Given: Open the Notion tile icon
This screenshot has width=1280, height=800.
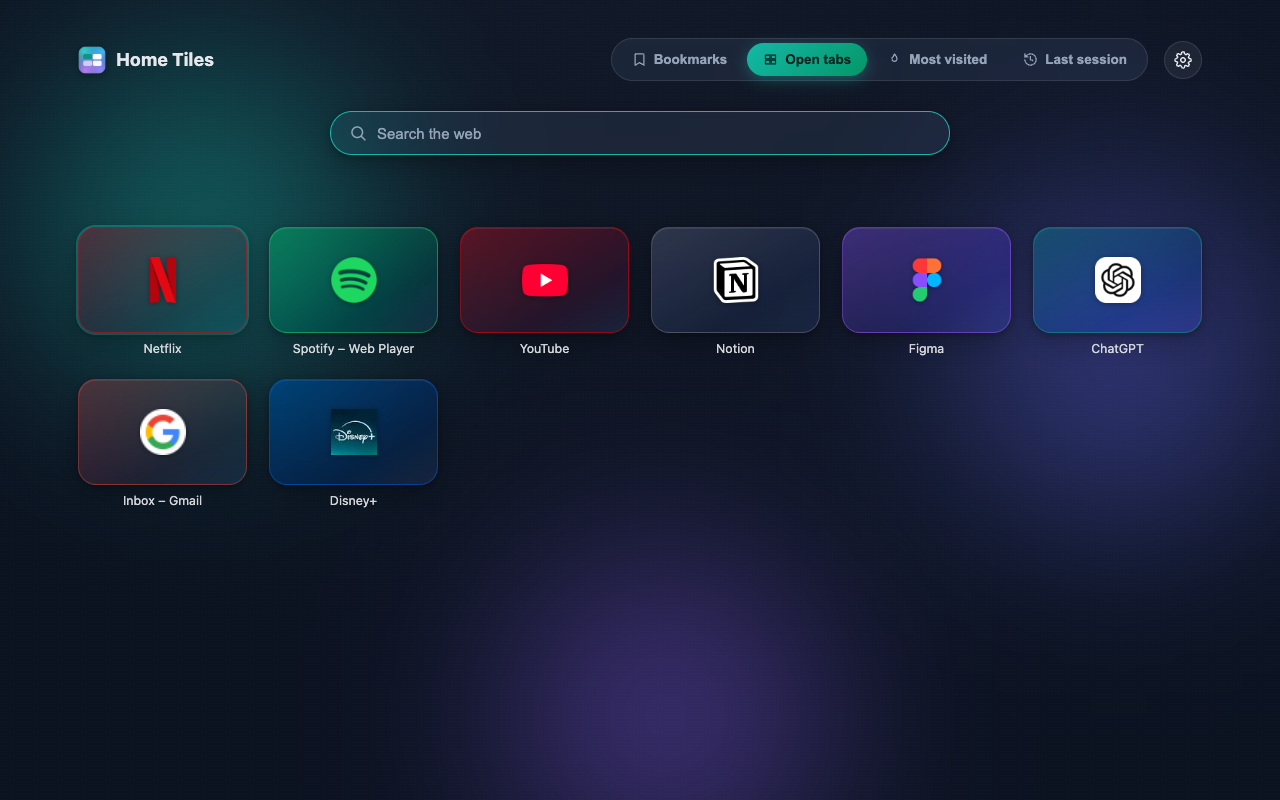Looking at the screenshot, I should (735, 280).
